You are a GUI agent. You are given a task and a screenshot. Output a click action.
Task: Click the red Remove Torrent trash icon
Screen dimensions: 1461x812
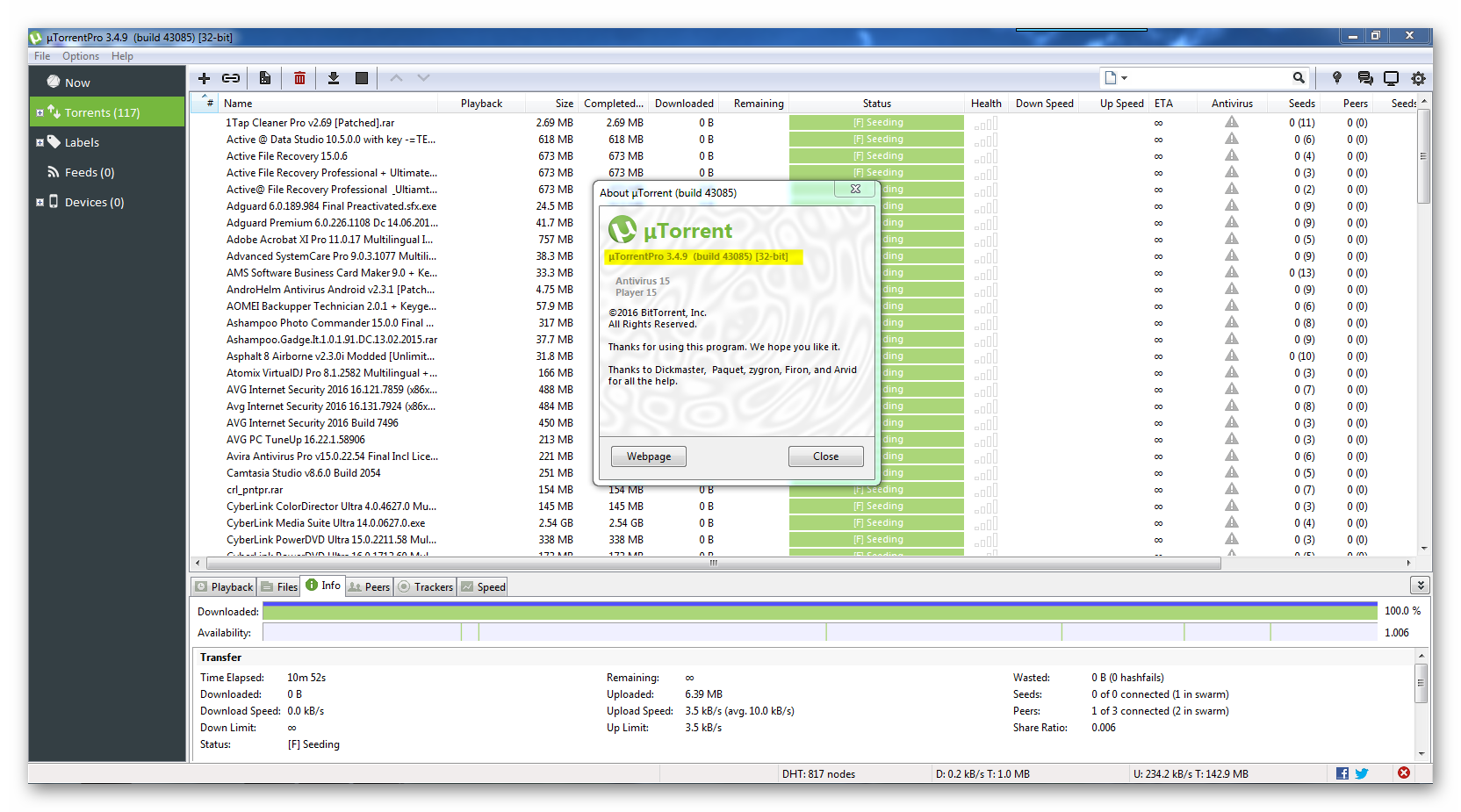299,78
